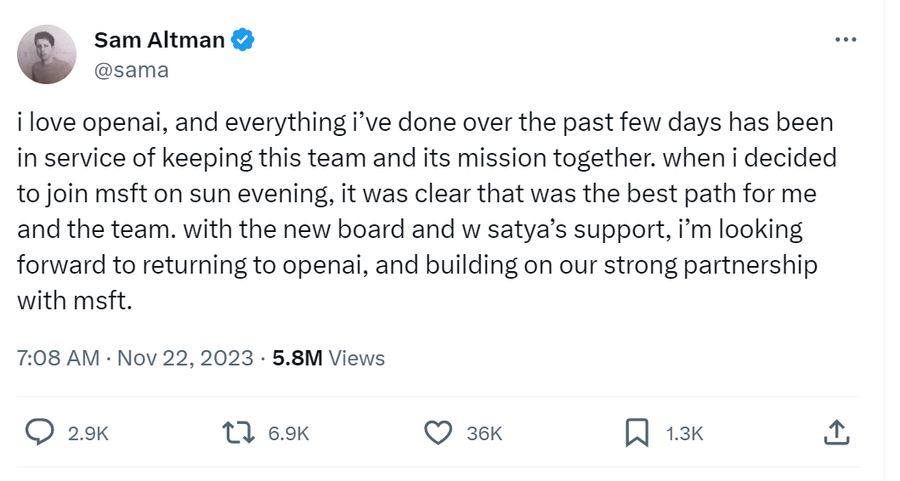Open the three-dot more options menu

pos(845,40)
